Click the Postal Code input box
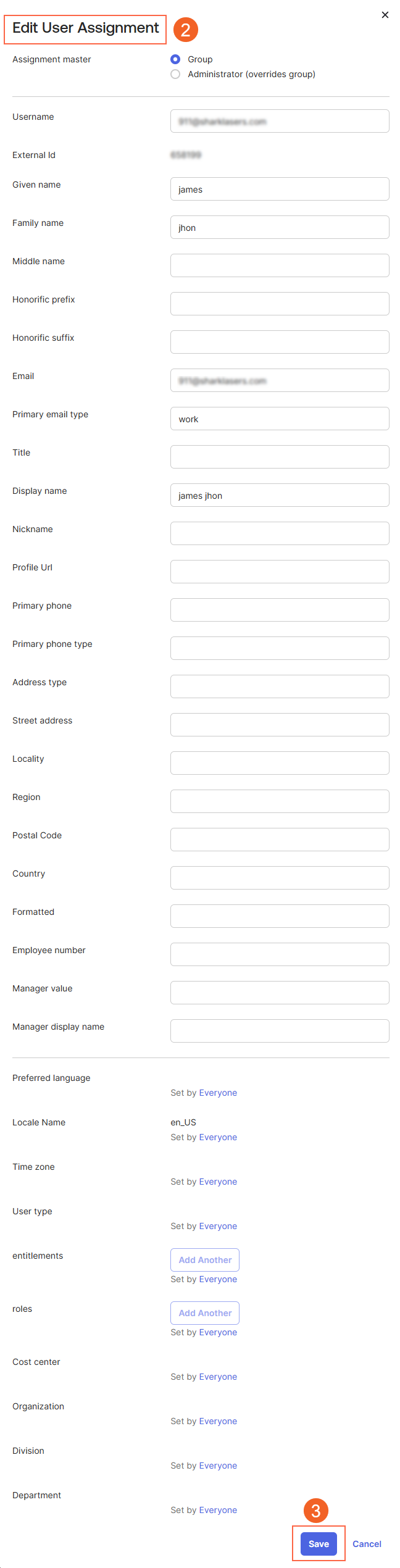This screenshot has width=400, height=1568. (280, 840)
